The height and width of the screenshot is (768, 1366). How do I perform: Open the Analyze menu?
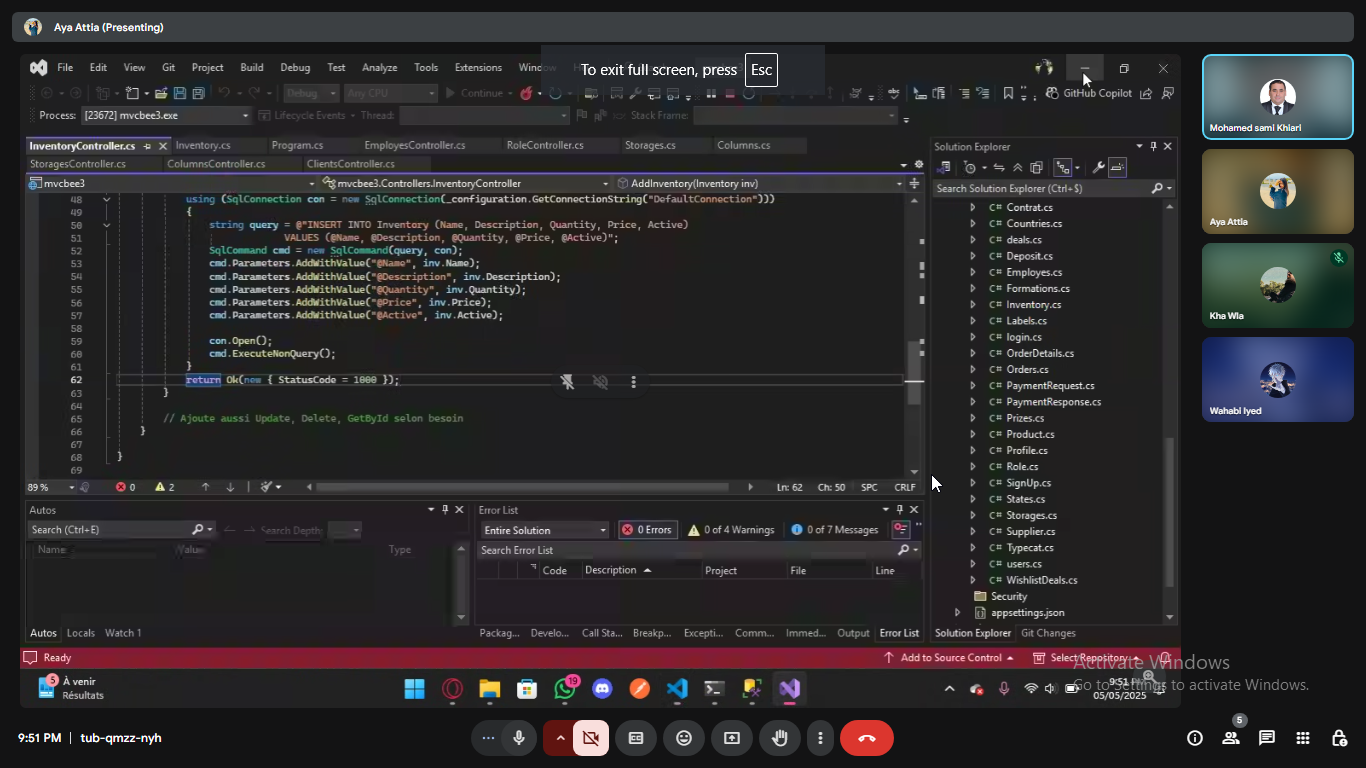[x=379, y=68]
